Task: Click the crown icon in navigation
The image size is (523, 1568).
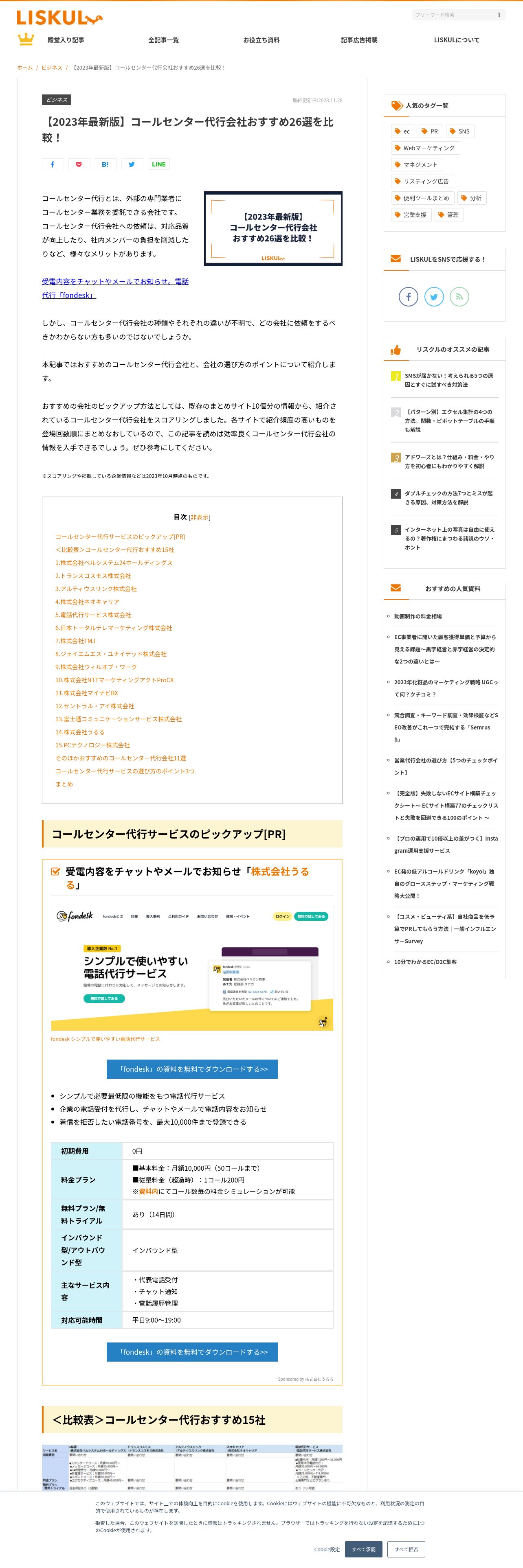Action: pyautogui.click(x=26, y=39)
